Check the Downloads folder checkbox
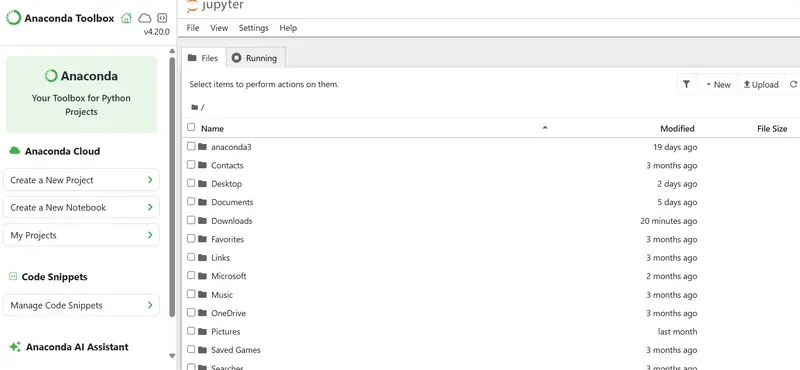 191,220
